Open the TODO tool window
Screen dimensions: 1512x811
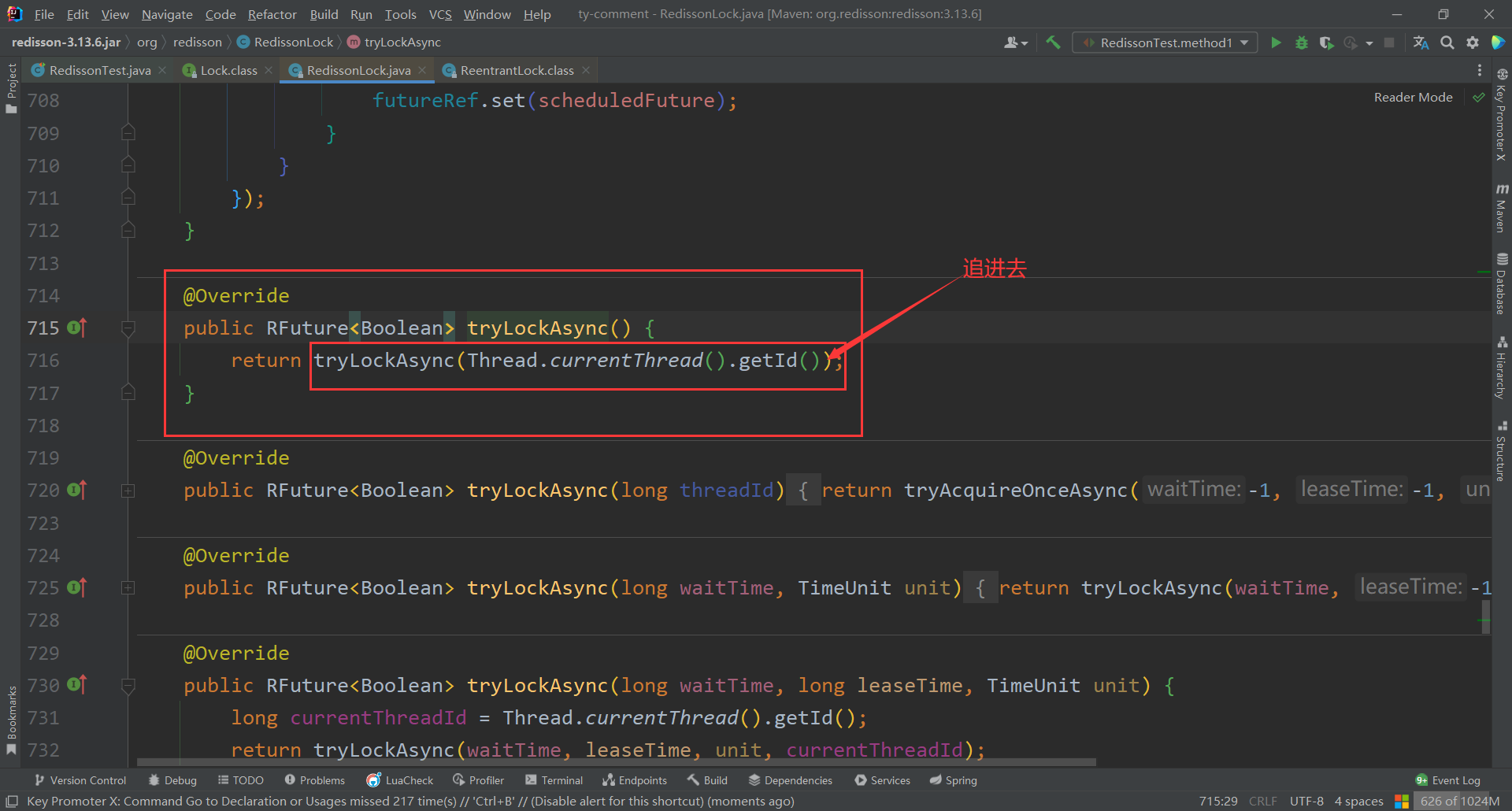(x=241, y=780)
